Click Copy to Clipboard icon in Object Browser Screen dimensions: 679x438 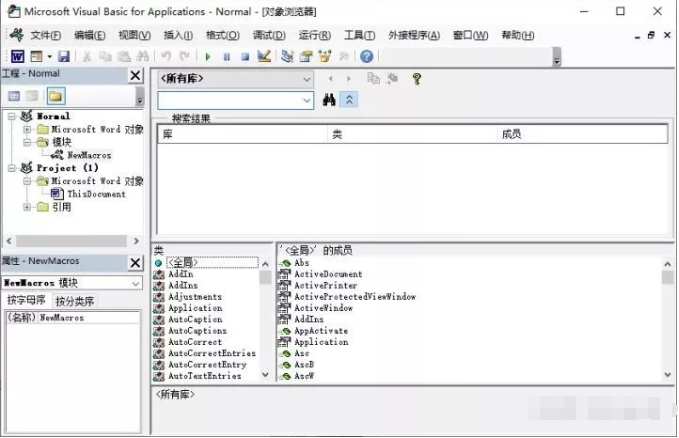(x=373, y=79)
